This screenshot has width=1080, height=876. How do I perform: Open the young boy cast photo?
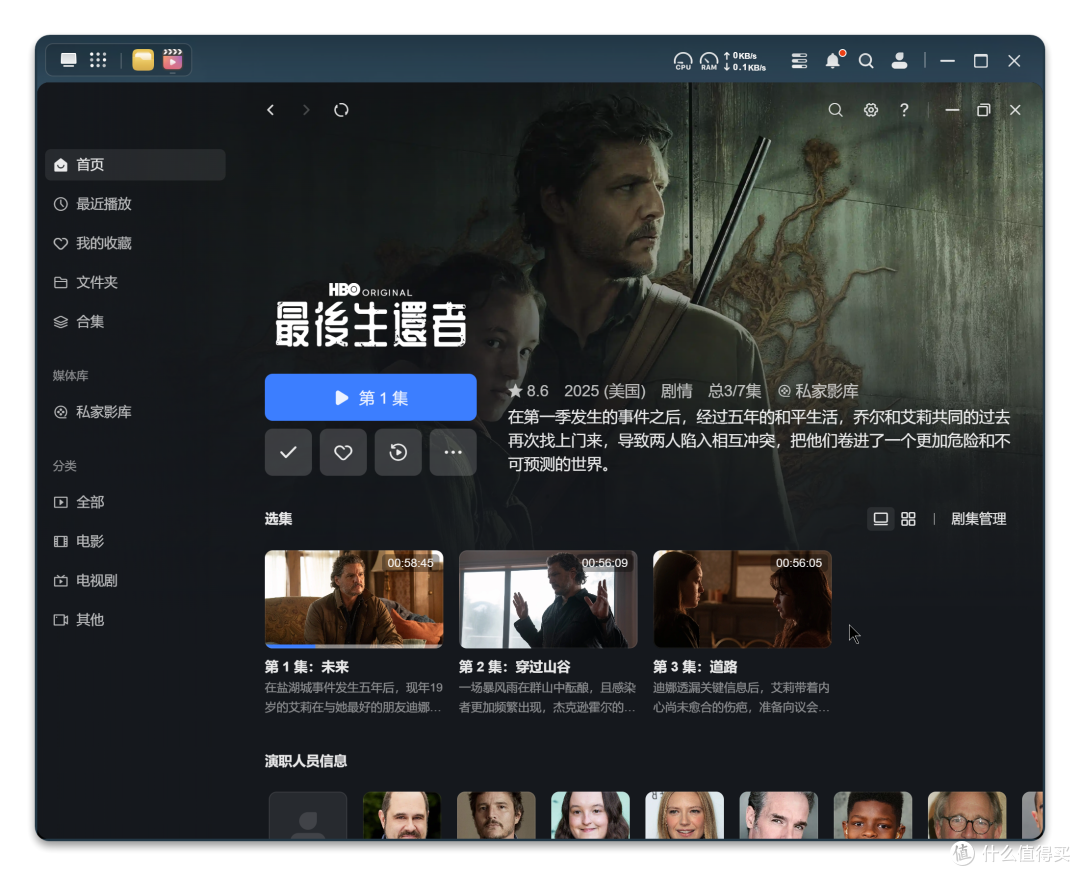pos(873,815)
